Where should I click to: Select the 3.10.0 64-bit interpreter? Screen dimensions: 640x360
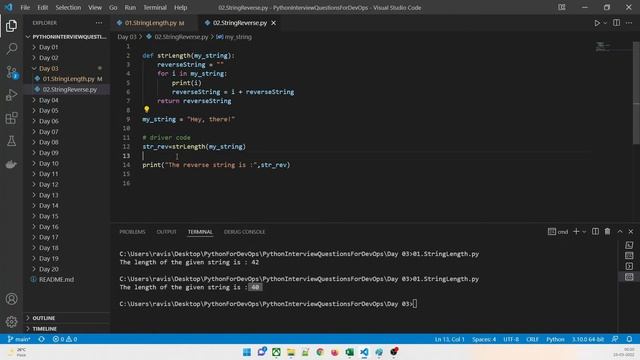(x=588, y=339)
